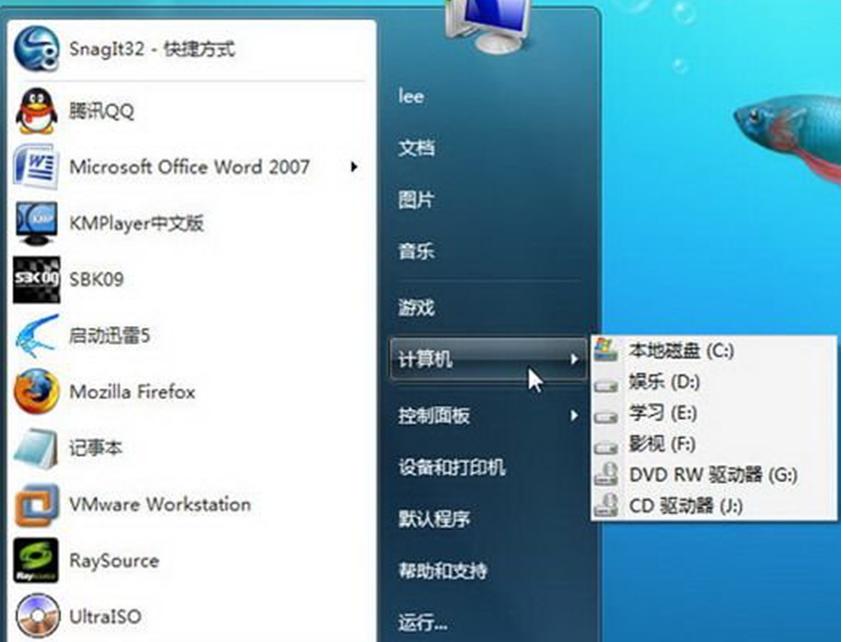Click the SnagIt32 - 快捷方式 label

click(152, 49)
